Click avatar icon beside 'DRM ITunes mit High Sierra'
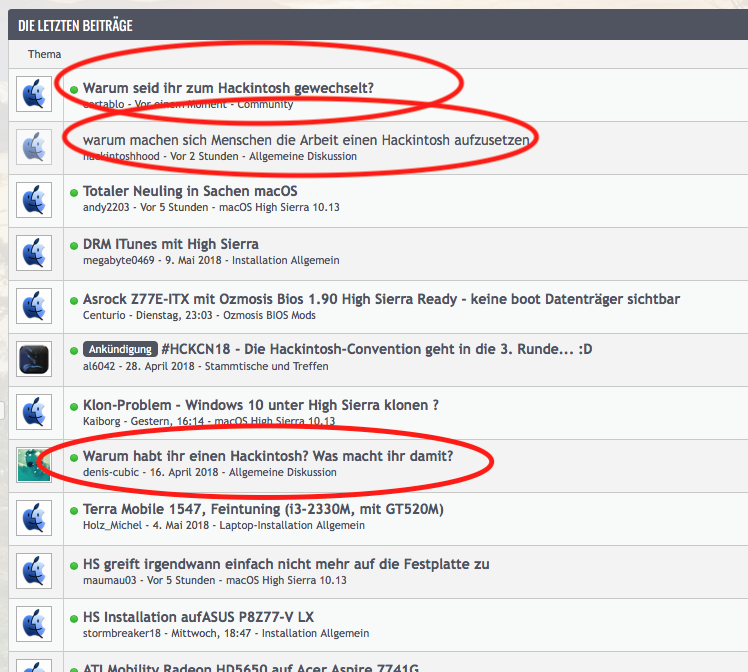Viewport: 748px width, 672px height. click(x=34, y=253)
